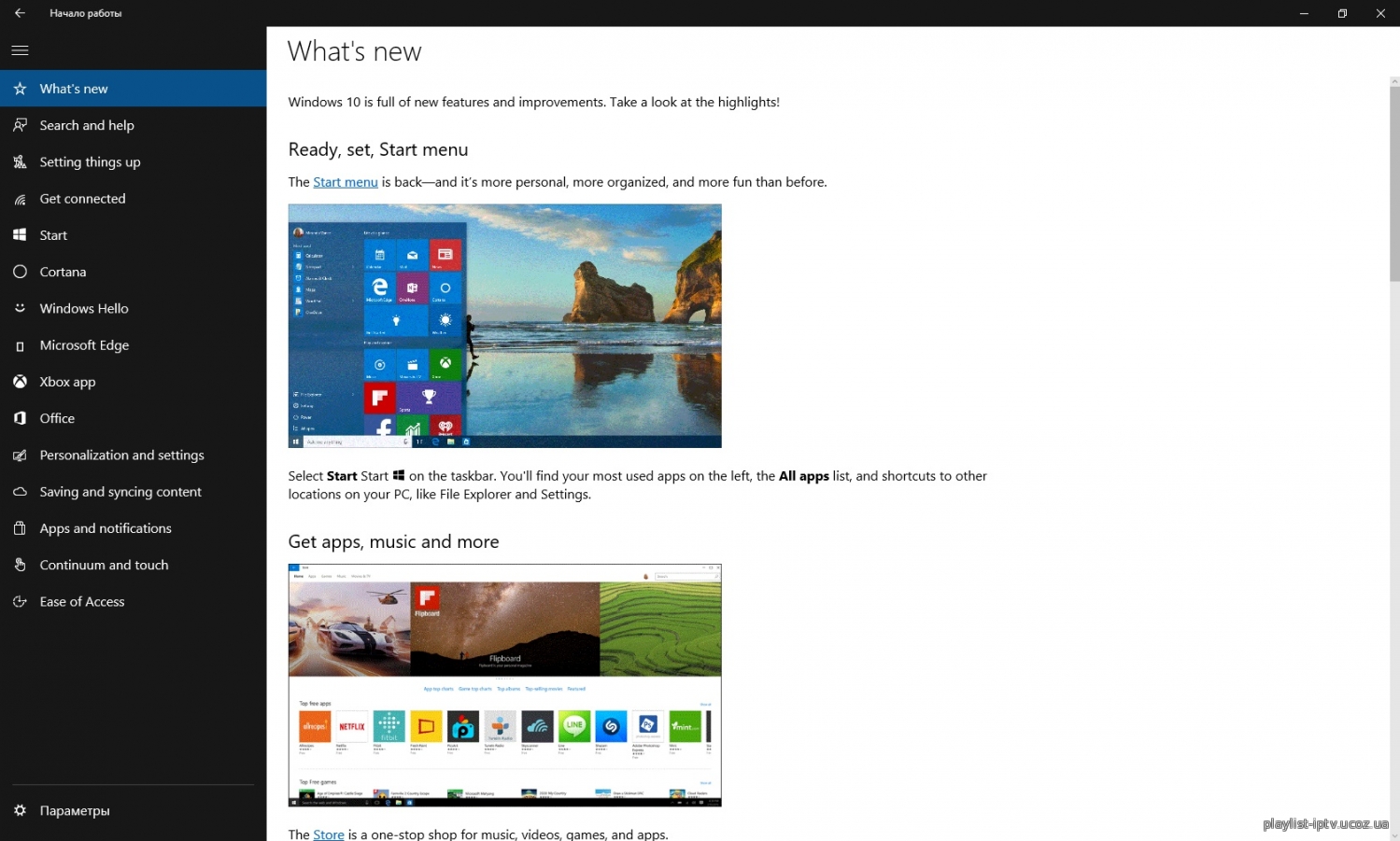
Task: Click the Windows Hello smiley icon
Action: [20, 308]
